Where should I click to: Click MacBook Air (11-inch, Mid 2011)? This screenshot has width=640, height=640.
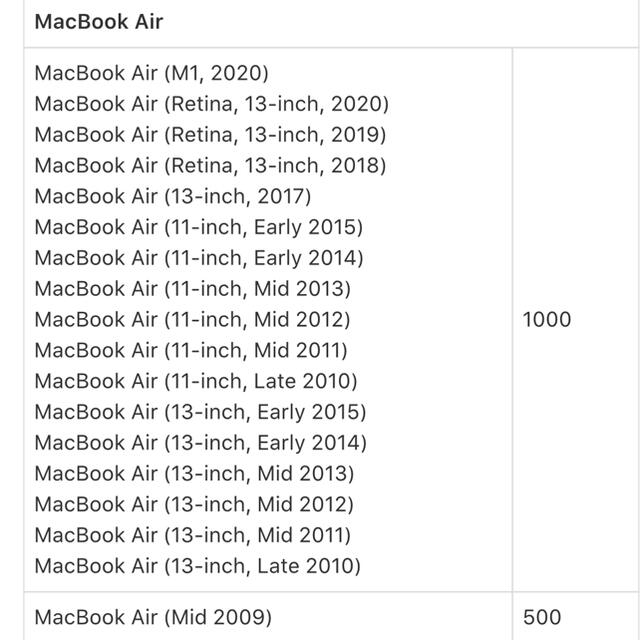(x=191, y=351)
